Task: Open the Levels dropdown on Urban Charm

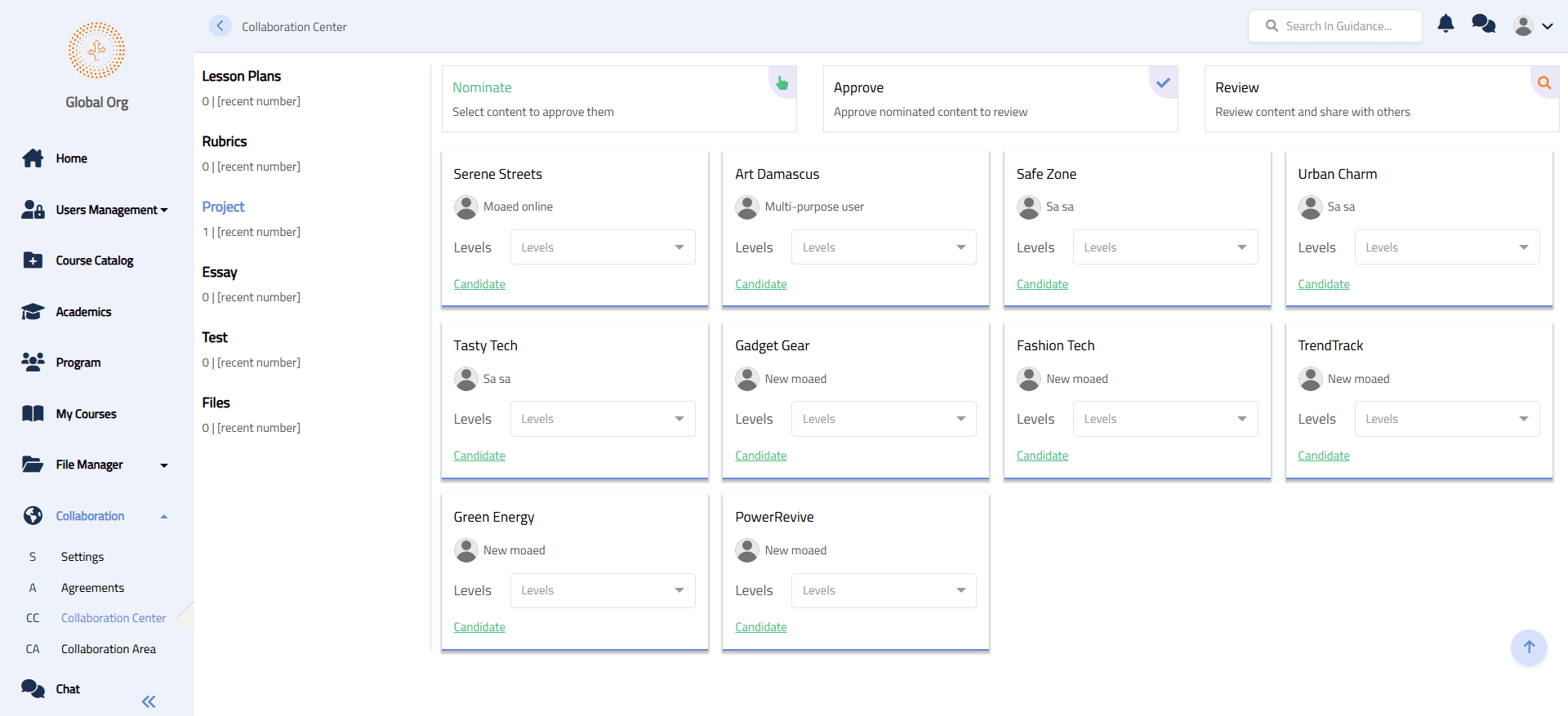Action: point(1447,247)
